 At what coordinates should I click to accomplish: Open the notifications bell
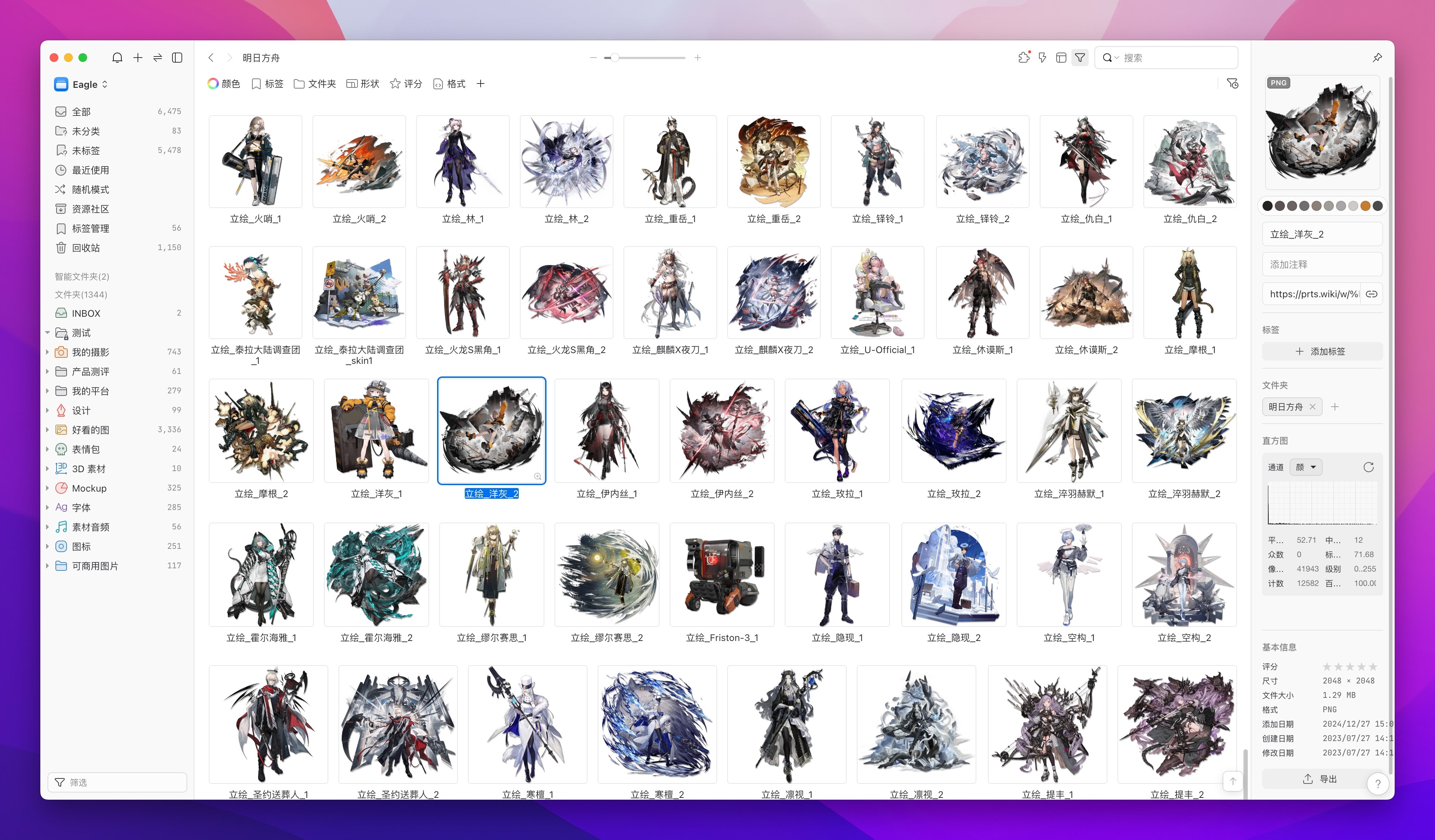pyautogui.click(x=117, y=58)
